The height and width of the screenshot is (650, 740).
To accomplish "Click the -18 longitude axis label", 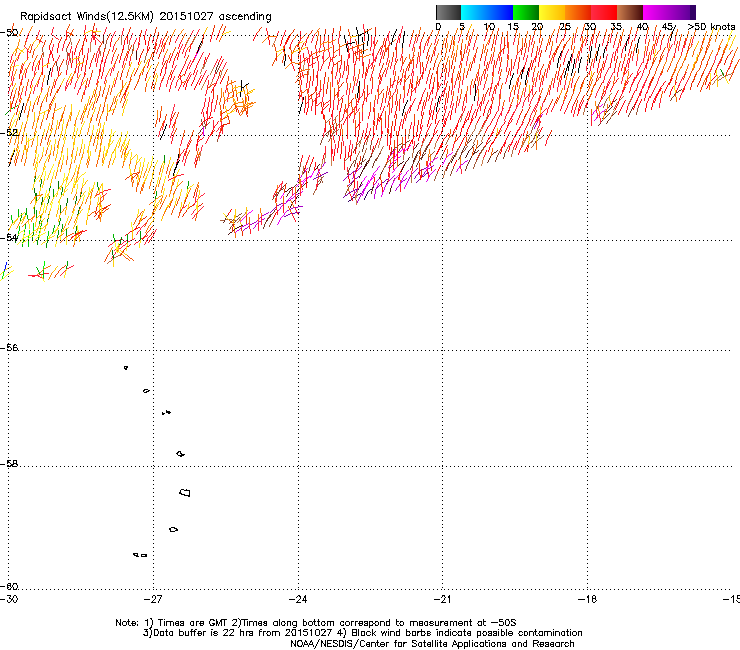I will point(587,599).
